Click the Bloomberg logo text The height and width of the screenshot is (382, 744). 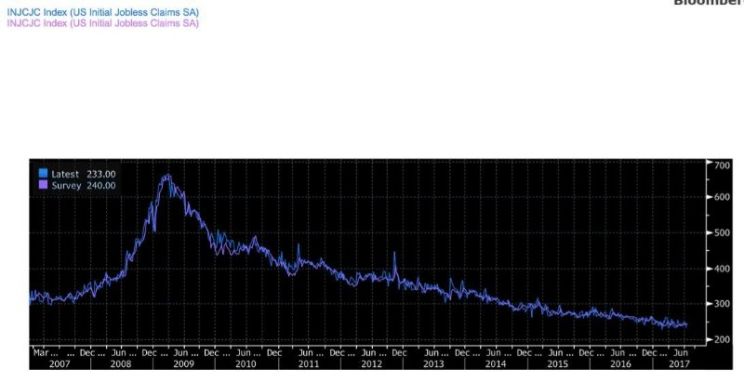[708, 3]
